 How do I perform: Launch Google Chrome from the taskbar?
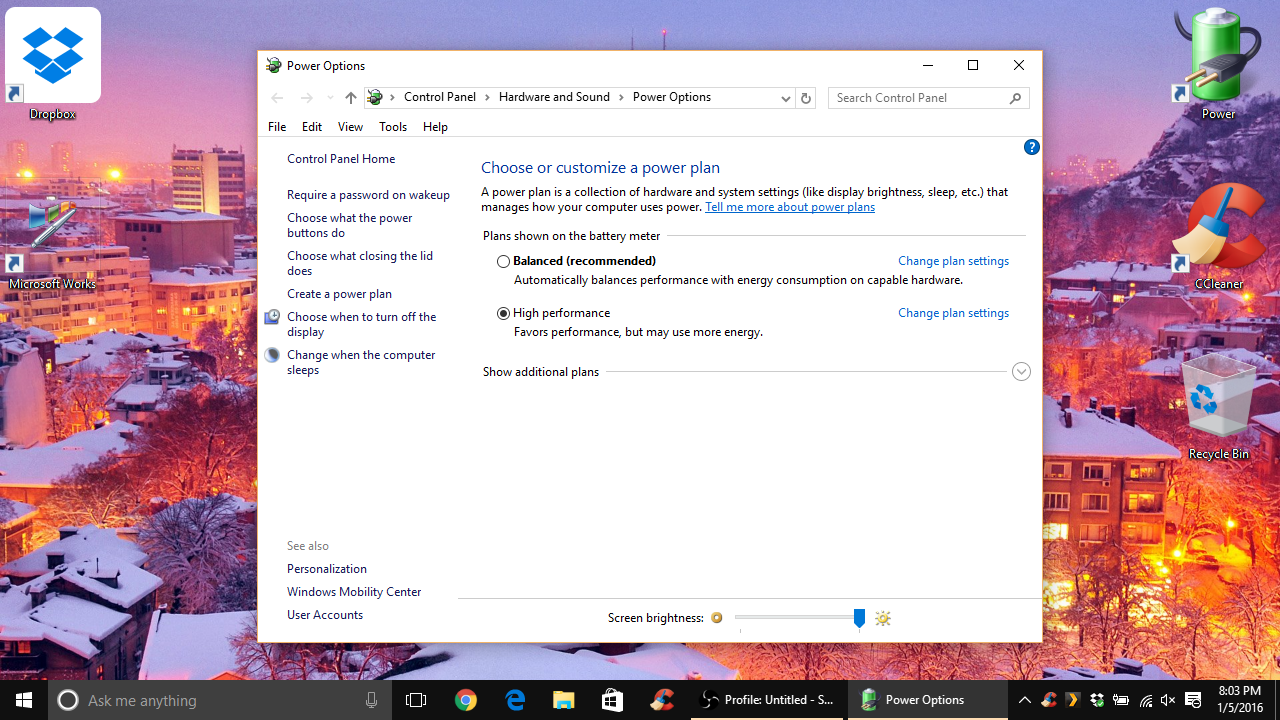pyautogui.click(x=465, y=700)
